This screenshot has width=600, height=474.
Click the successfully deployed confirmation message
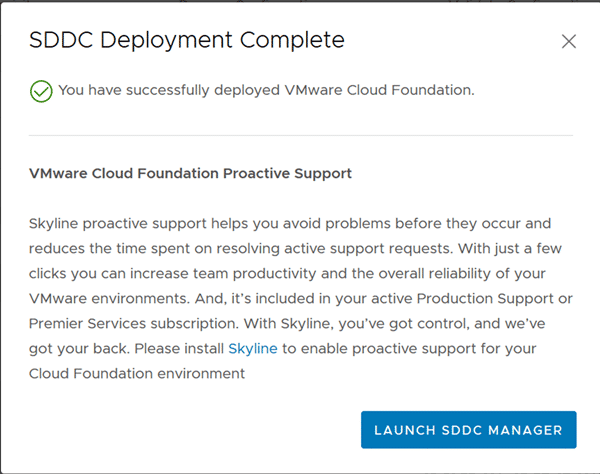266,90
